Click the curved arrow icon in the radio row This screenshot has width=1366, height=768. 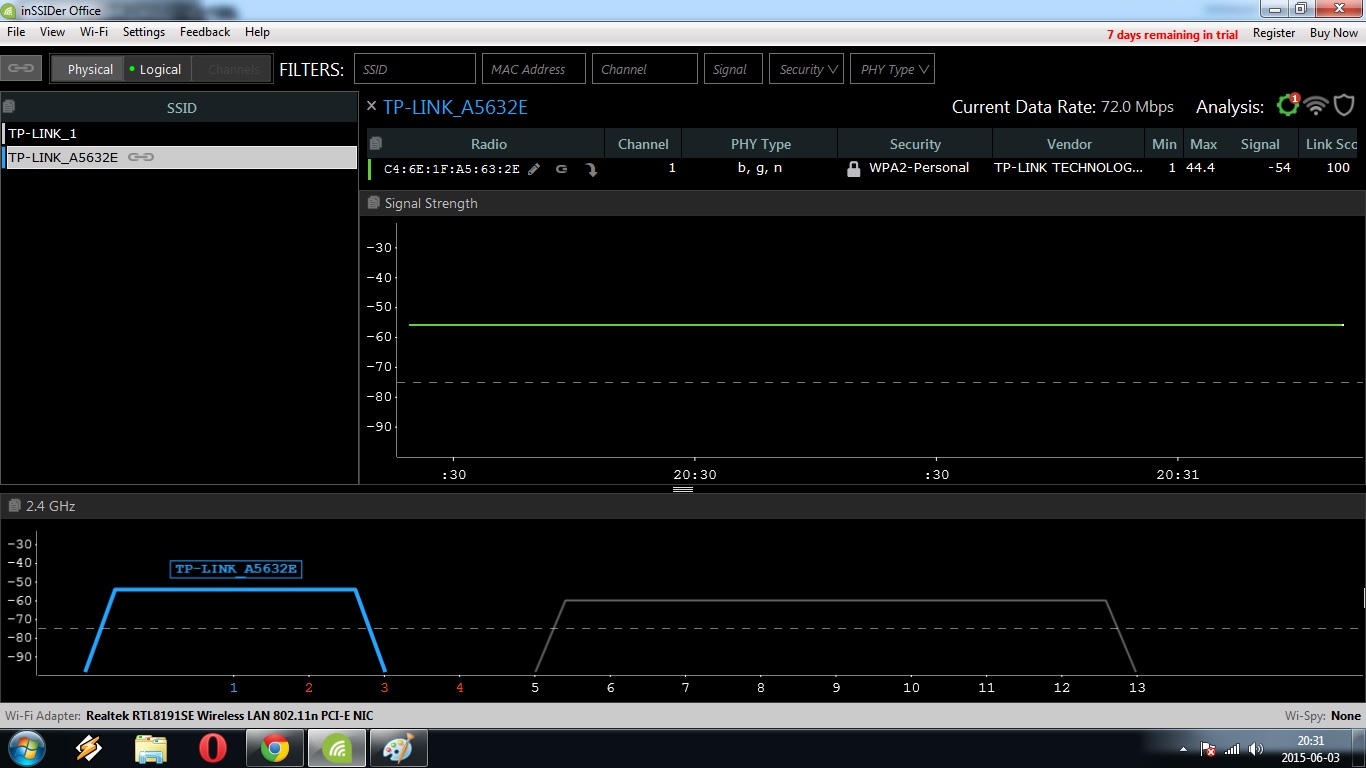pos(591,169)
